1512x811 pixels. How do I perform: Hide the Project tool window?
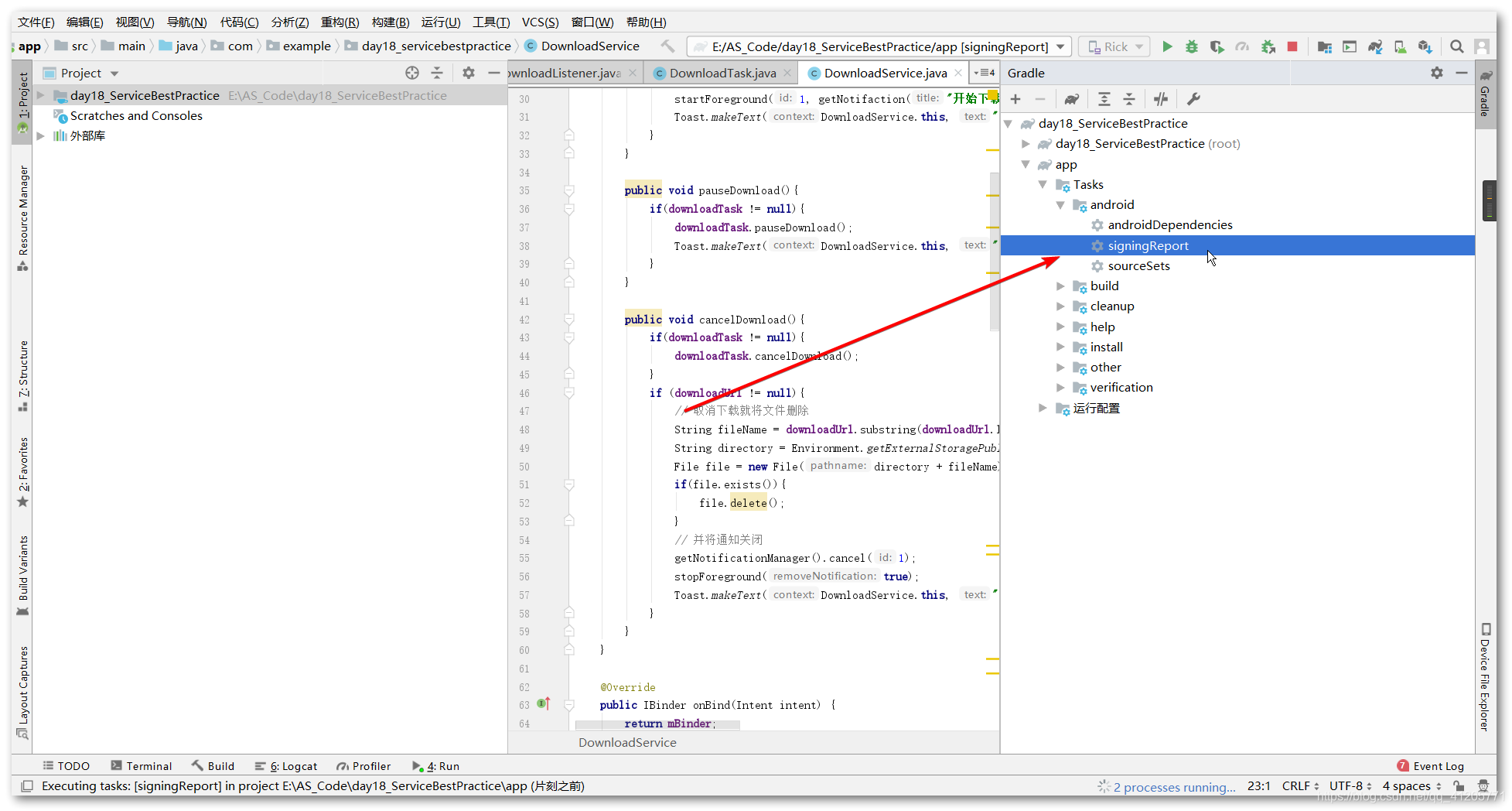[x=493, y=73]
